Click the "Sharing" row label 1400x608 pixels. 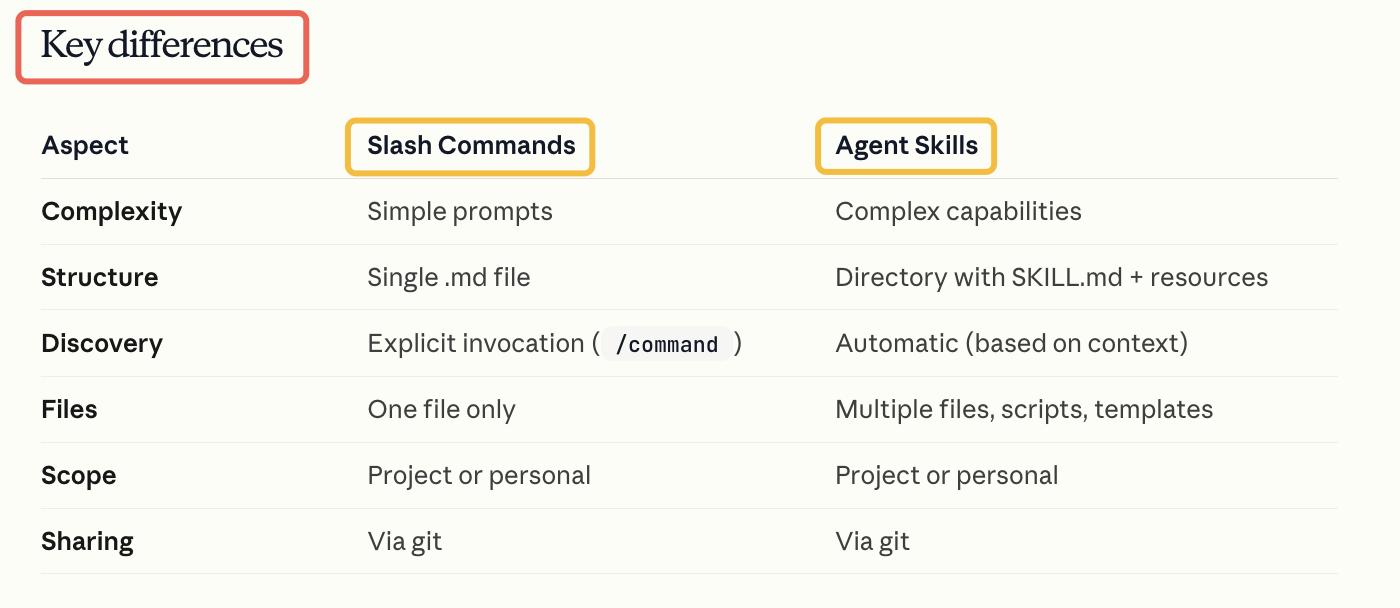point(87,542)
